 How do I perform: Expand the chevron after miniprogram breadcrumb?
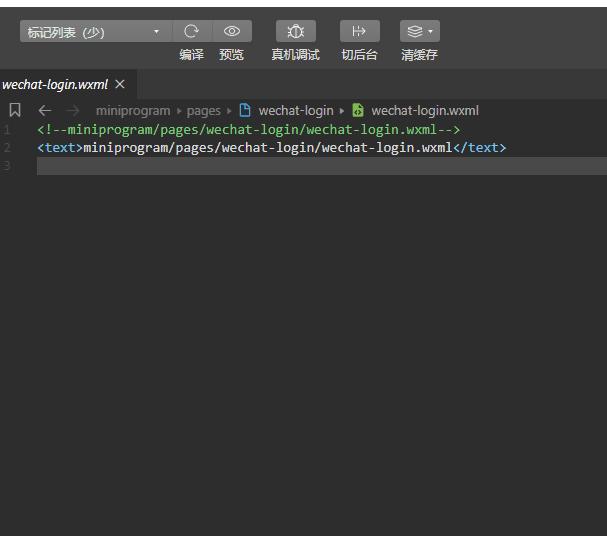point(179,111)
